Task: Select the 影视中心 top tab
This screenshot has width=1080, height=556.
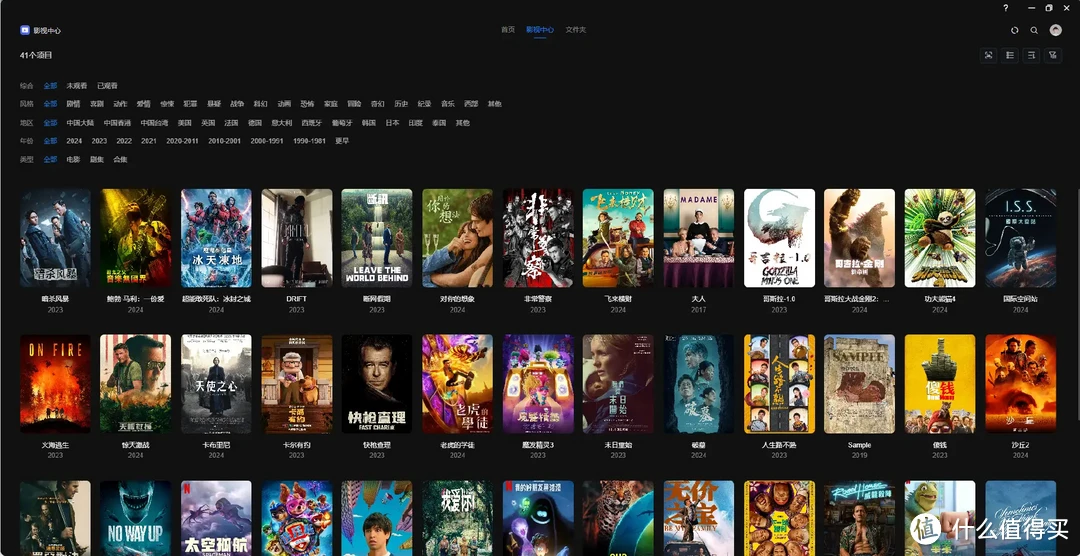Action: click(x=540, y=30)
